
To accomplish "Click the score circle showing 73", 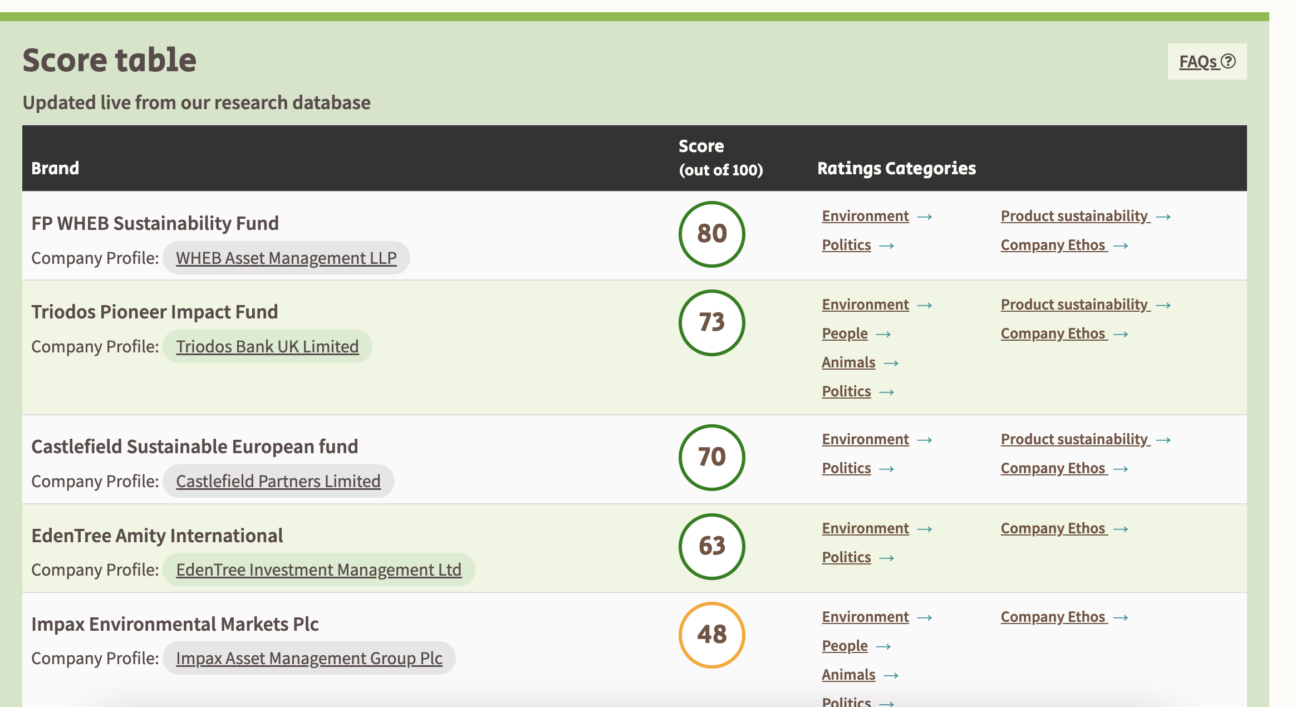I will pos(712,323).
